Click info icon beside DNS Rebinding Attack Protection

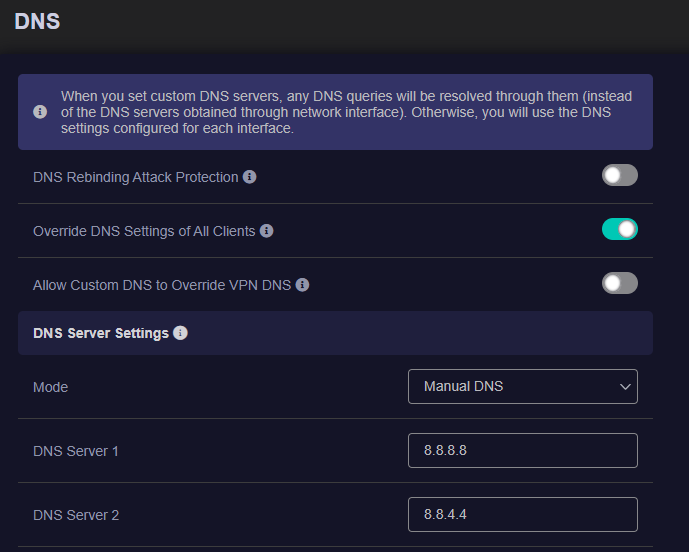coord(250,177)
